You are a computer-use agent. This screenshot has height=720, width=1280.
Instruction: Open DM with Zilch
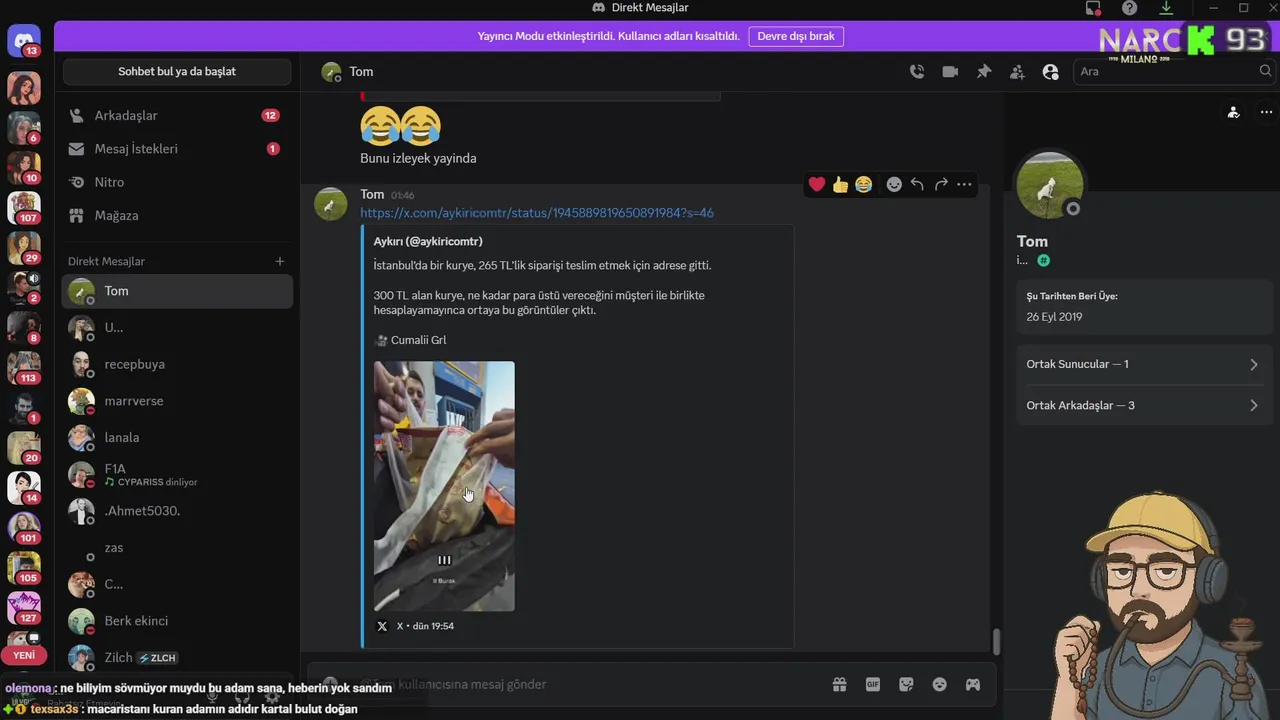pyautogui.click(x=177, y=657)
